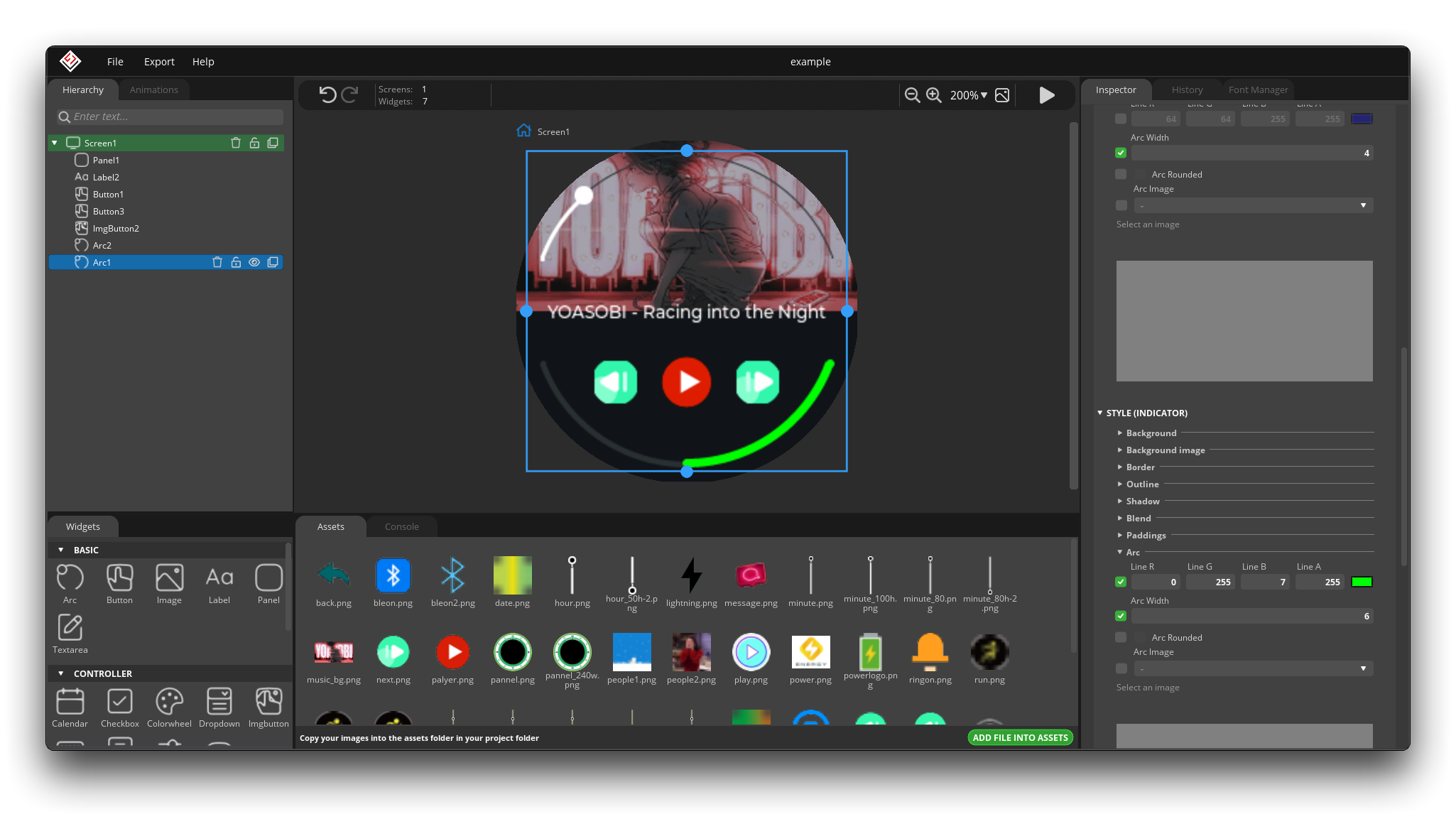Screen dimensions: 1456x819
Task: Zoom in with magnifier plus icon
Action: [934, 95]
